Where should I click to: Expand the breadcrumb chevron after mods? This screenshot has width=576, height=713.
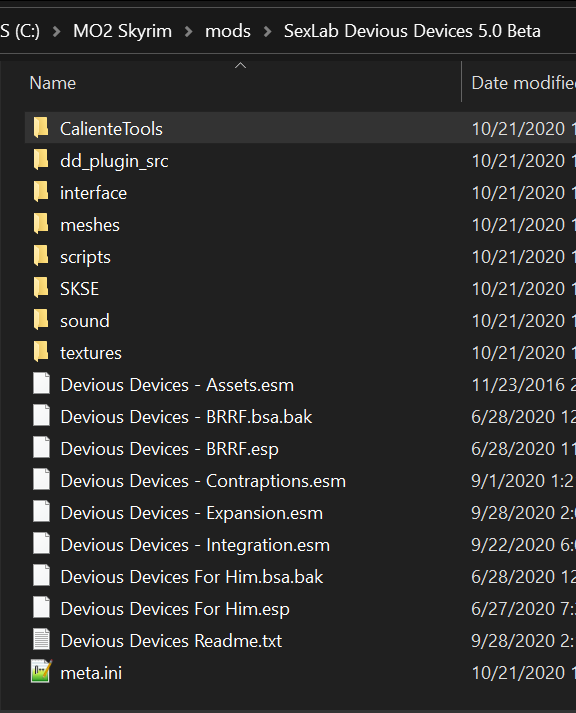tap(267, 31)
